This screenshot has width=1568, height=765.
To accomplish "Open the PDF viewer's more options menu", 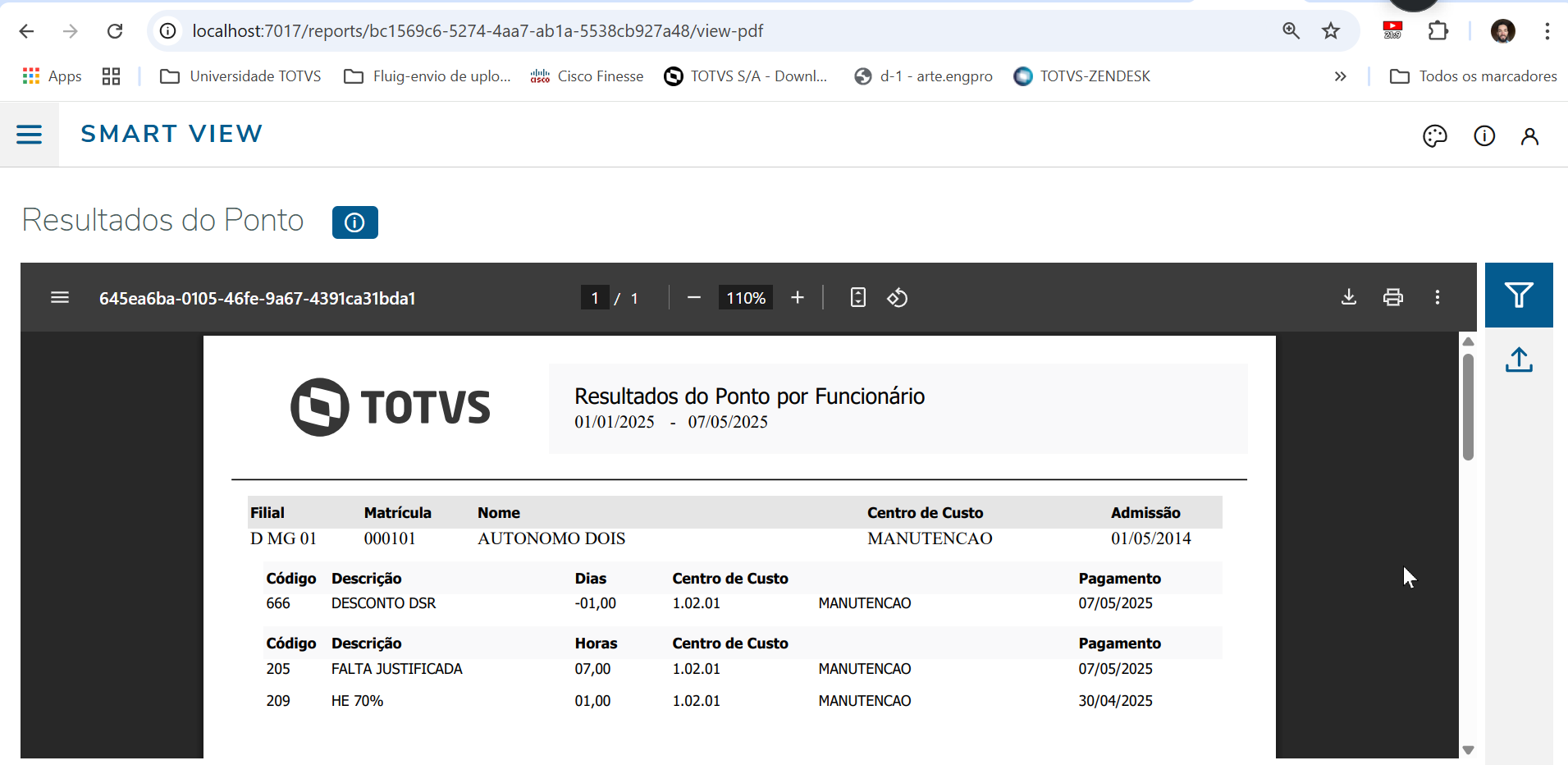I will click(1438, 297).
